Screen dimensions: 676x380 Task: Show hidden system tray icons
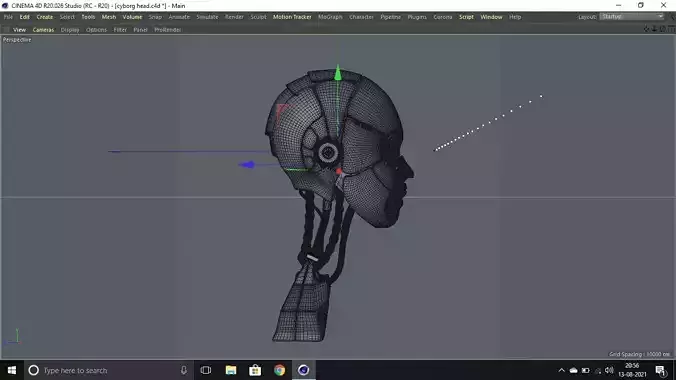point(561,370)
